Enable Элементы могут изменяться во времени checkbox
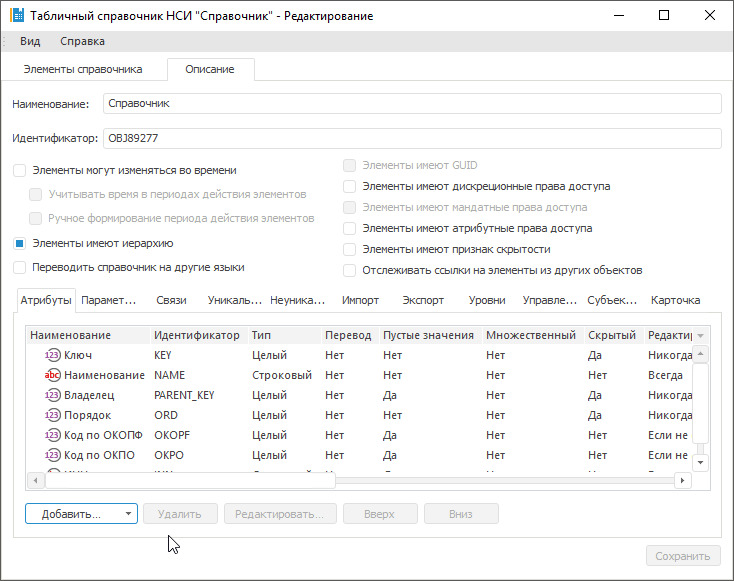The width and height of the screenshot is (734, 581). [x=20, y=171]
